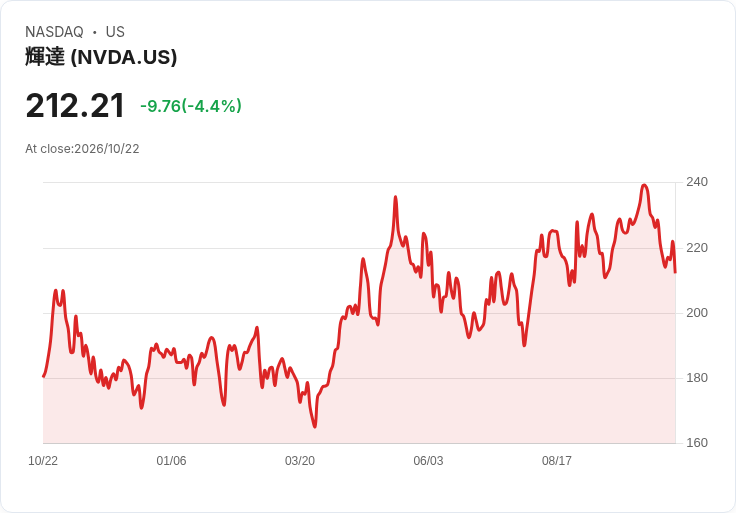Click the 06/03 x-axis date label
The width and height of the screenshot is (736, 513).
pyautogui.click(x=428, y=460)
